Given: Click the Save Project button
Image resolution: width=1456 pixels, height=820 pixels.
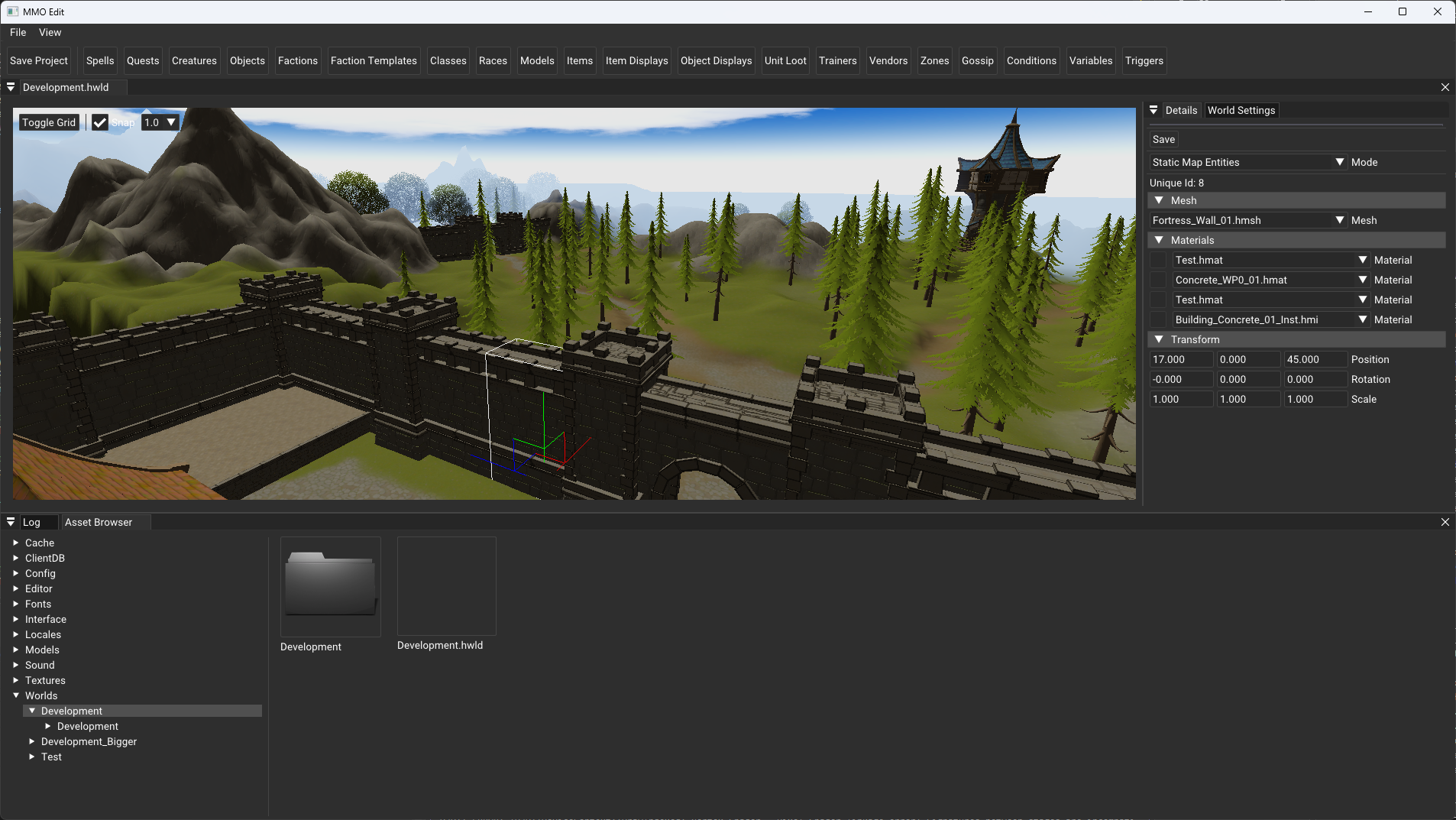Looking at the screenshot, I should [39, 60].
